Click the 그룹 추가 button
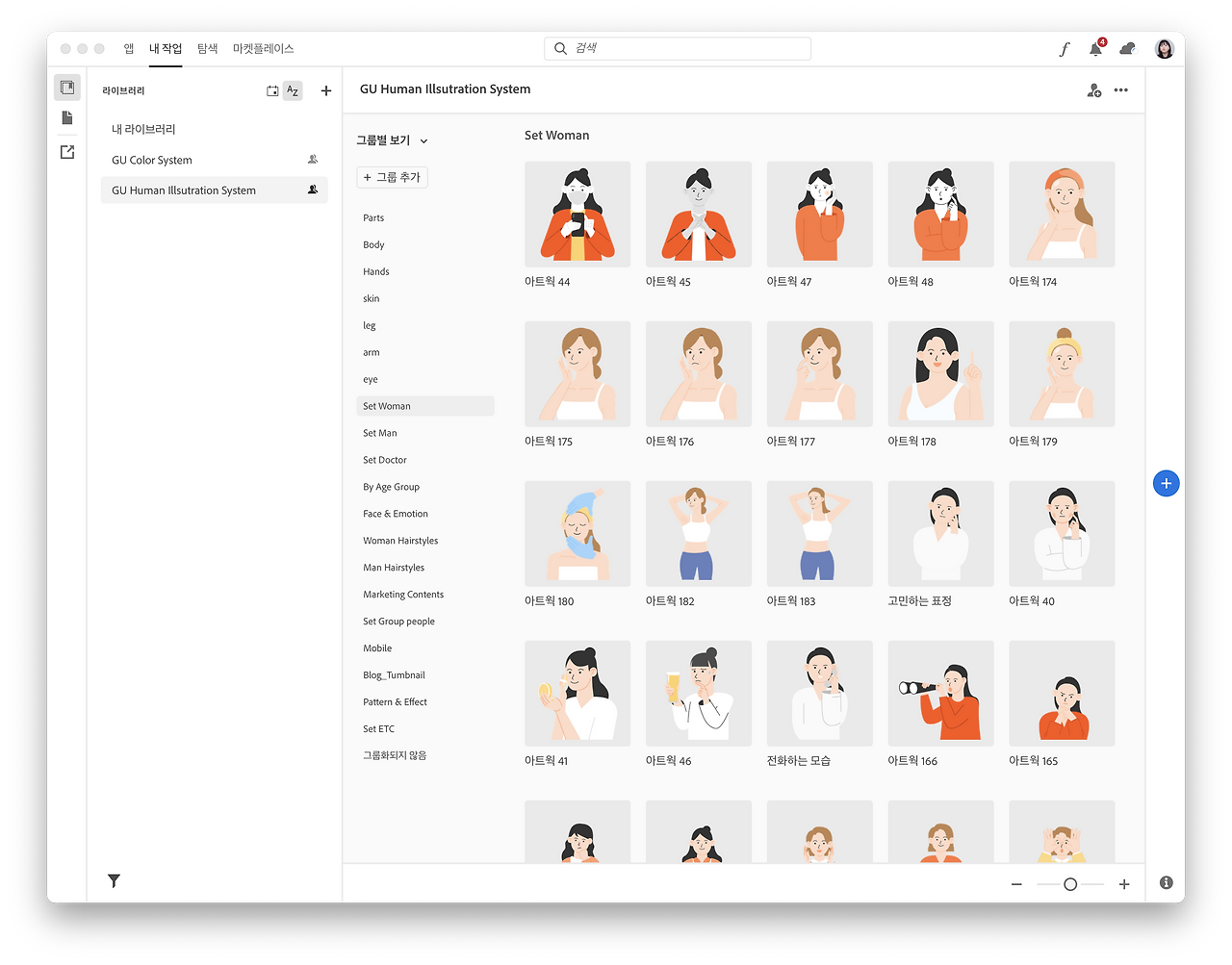The image size is (1232, 965). 393,177
